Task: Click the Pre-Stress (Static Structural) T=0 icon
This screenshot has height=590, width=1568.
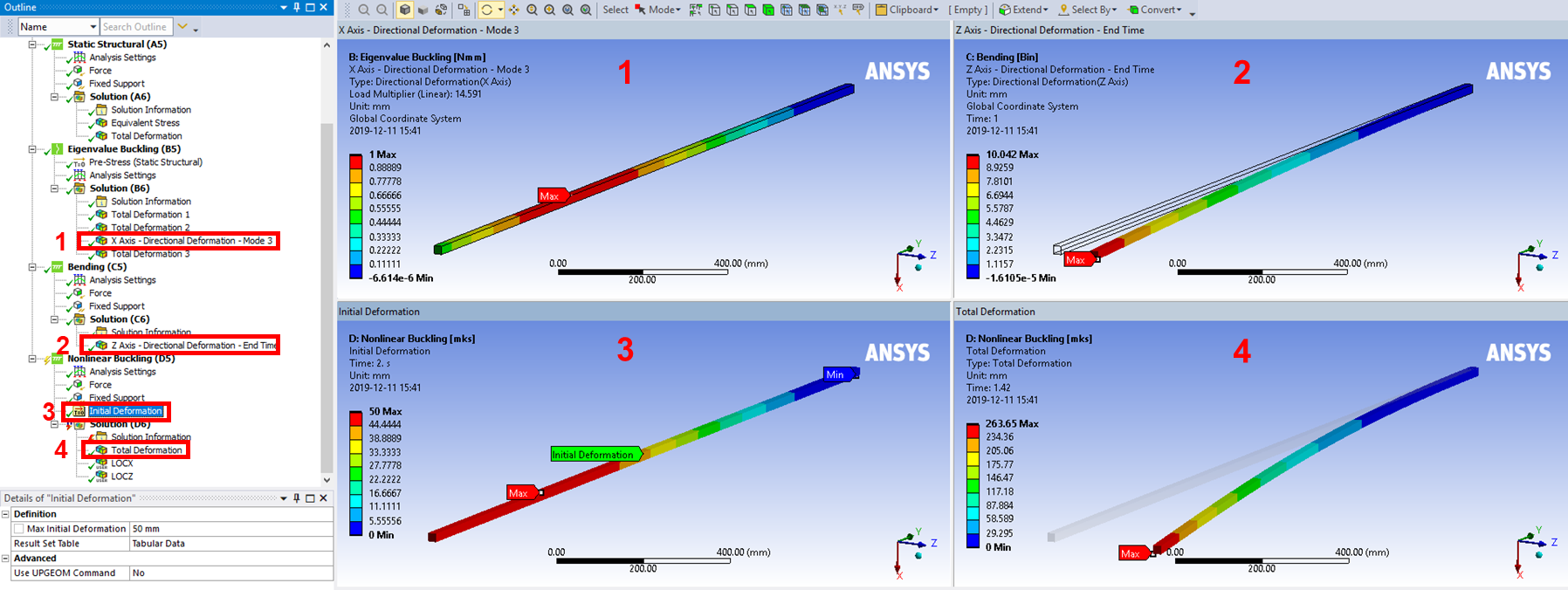Action: 79,162
